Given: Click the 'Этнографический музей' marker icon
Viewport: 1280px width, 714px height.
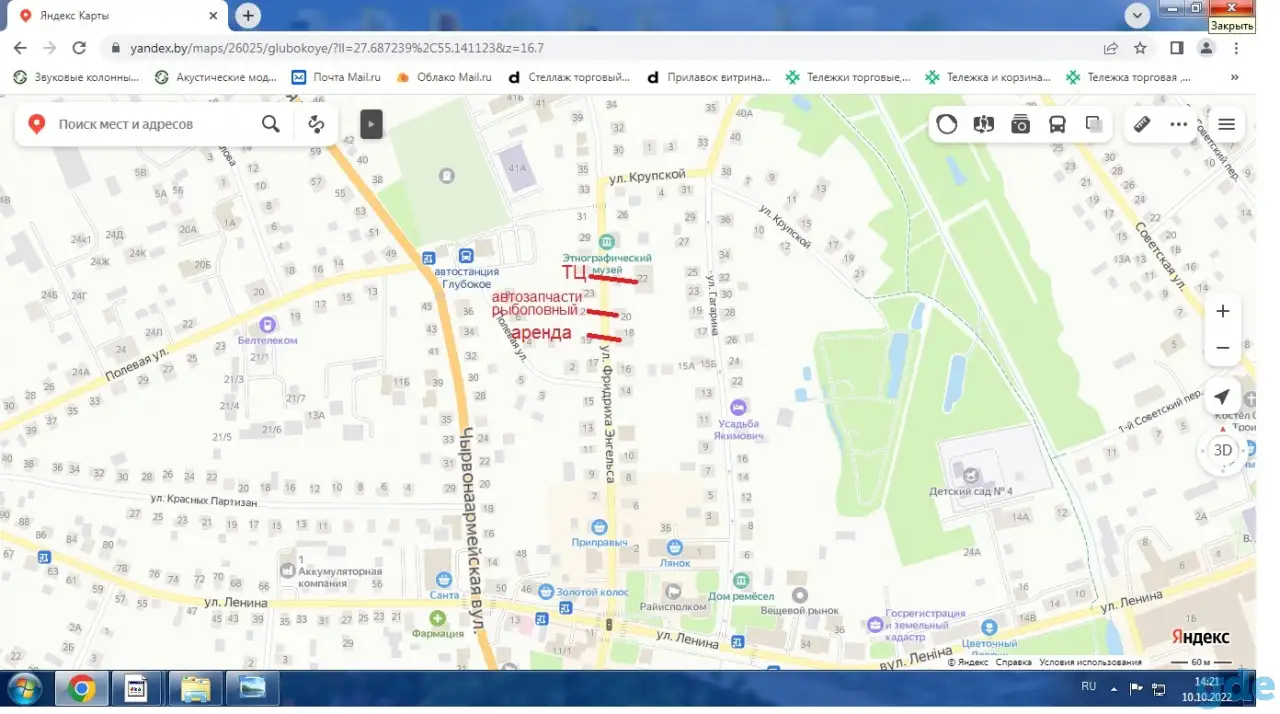Looking at the screenshot, I should click(606, 241).
